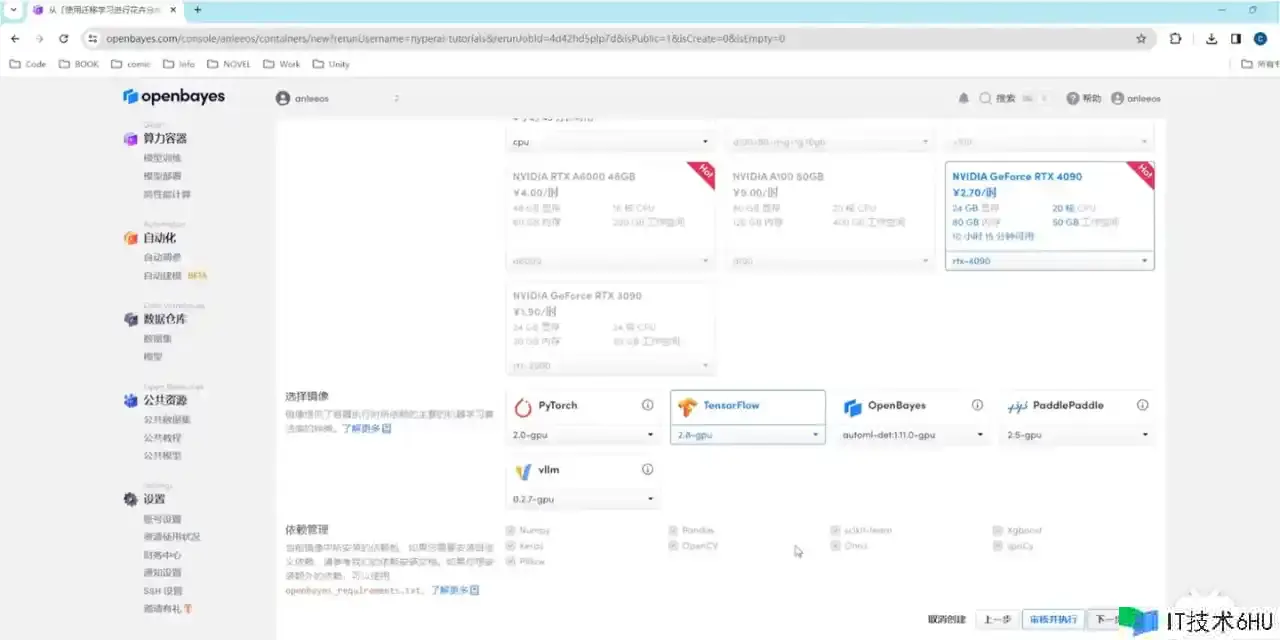Open a new browser tab
This screenshot has height=640, width=1280.
(197, 10)
